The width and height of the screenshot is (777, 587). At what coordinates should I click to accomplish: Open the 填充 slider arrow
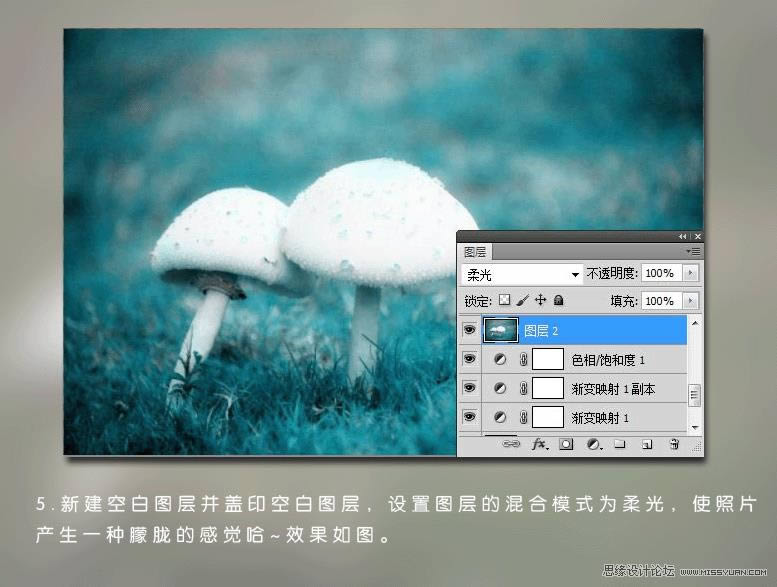click(x=690, y=301)
